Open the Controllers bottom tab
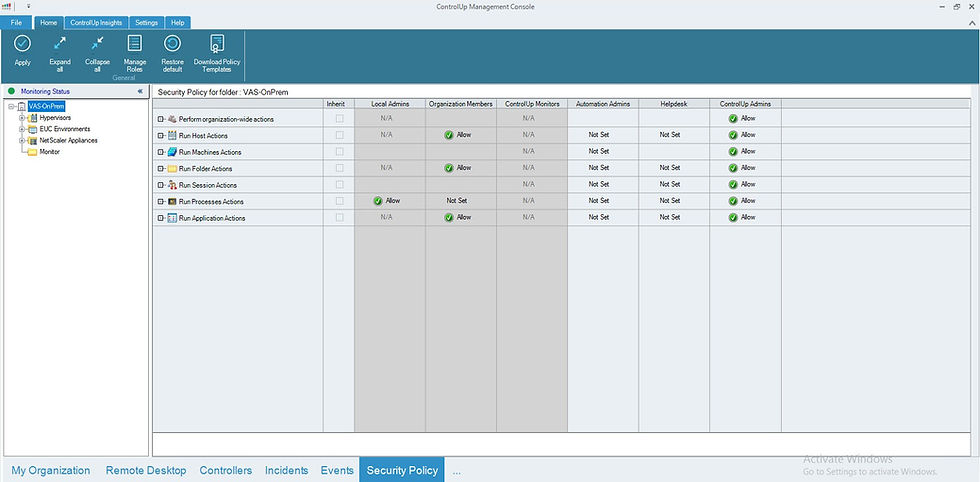Screen dimensions: 980x482 pyautogui.click(x=226, y=470)
